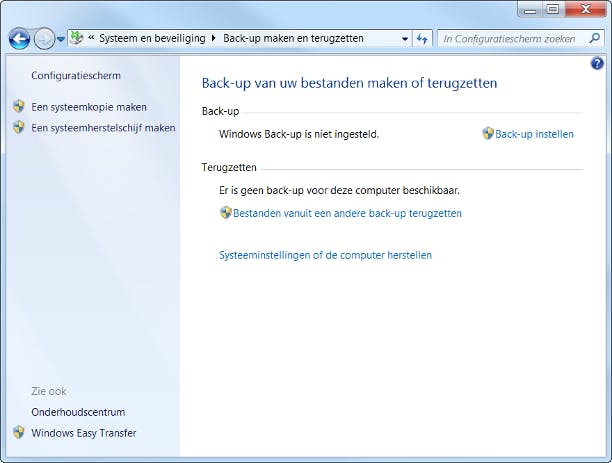Click the greyed Forward arrow button

click(44, 39)
